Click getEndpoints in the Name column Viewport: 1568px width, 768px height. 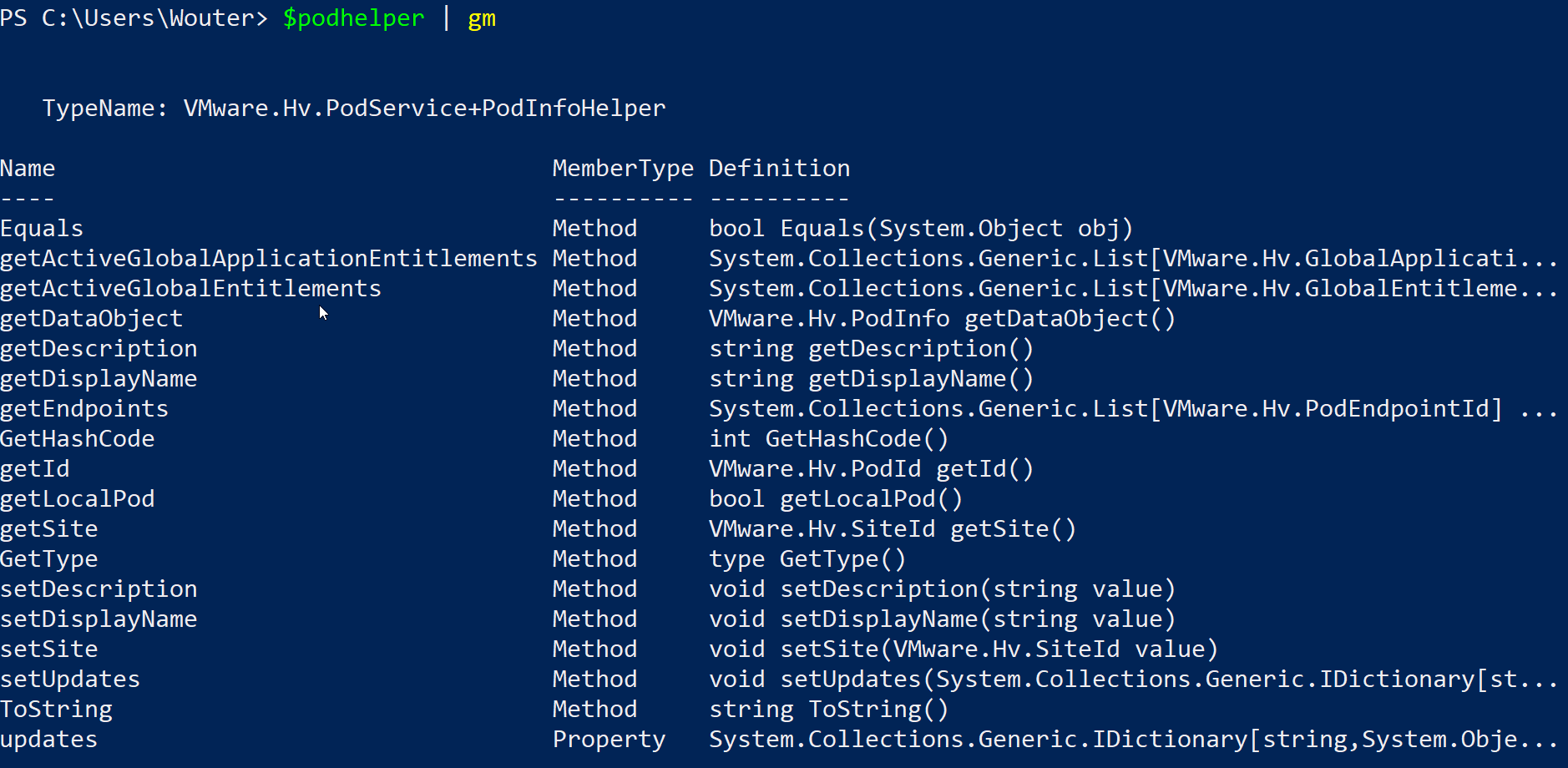click(x=84, y=409)
